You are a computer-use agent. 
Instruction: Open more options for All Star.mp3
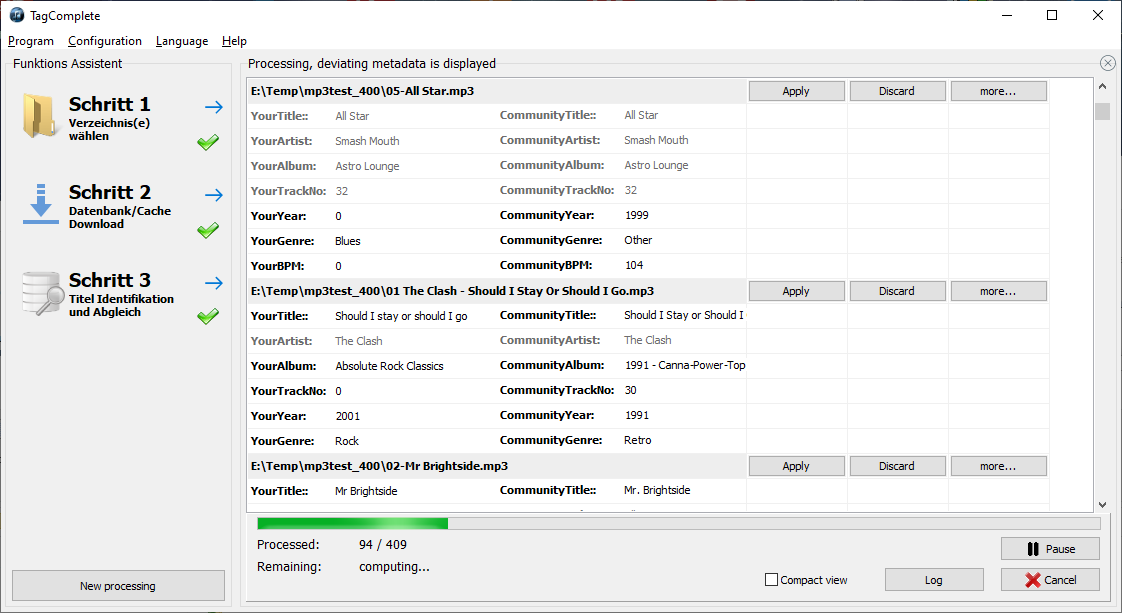click(998, 91)
